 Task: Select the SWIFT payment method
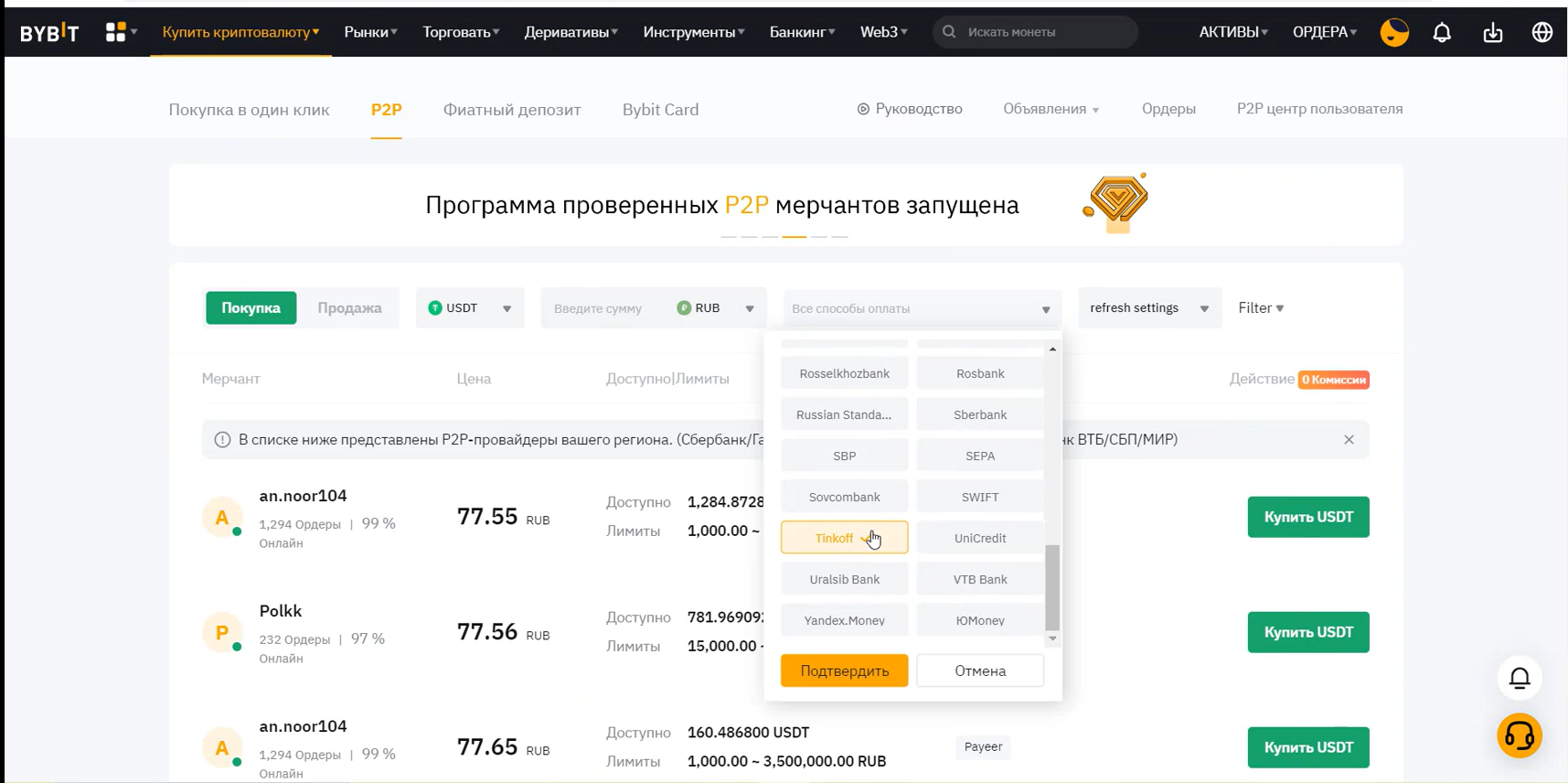coord(980,497)
